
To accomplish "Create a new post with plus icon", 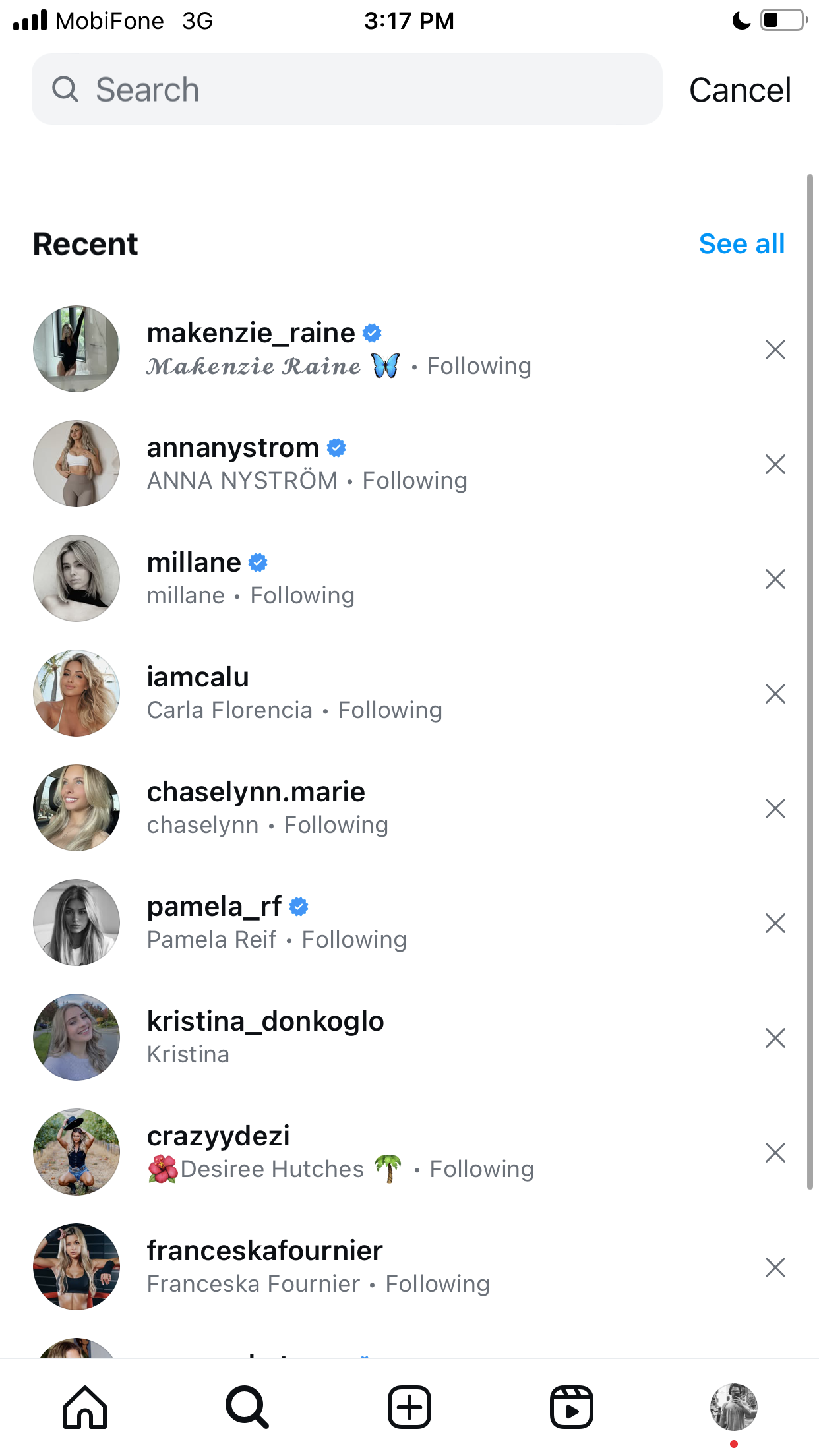I will click(x=409, y=1407).
